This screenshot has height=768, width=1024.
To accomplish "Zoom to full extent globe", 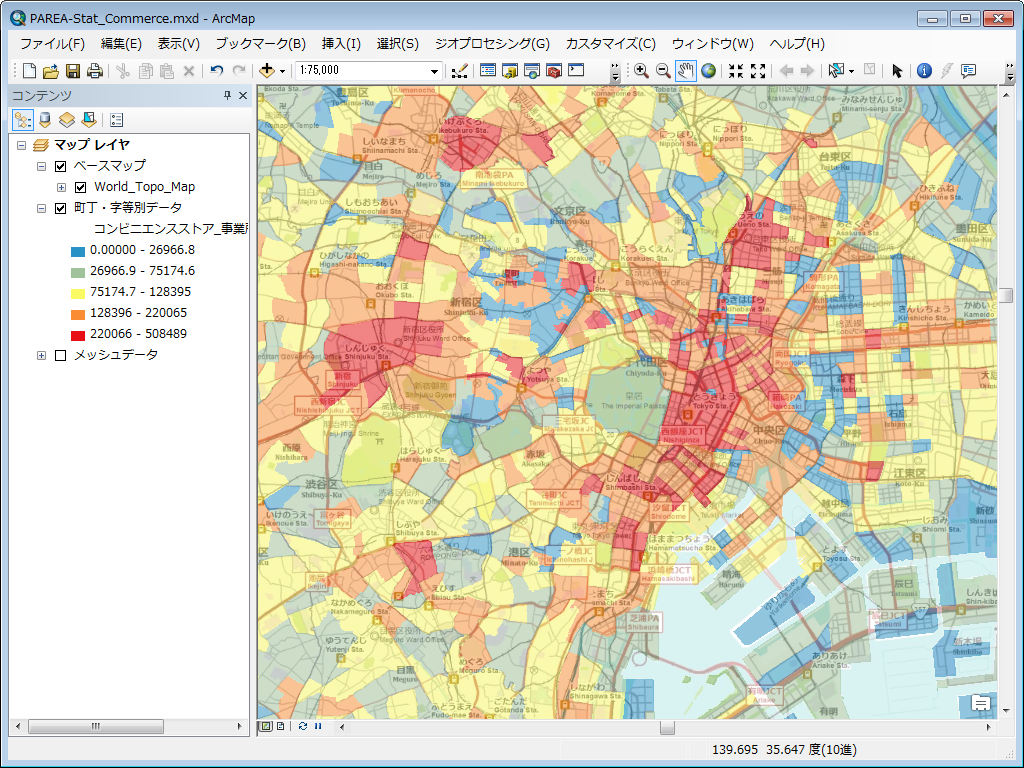I will (x=708, y=71).
